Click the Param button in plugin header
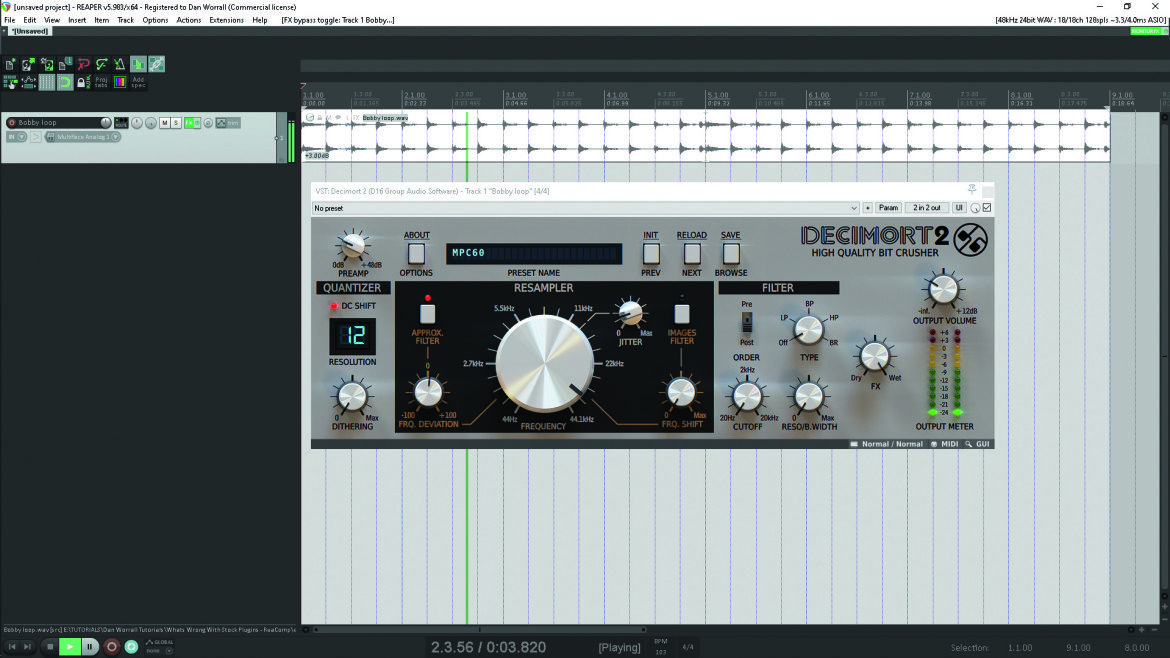Image resolution: width=1170 pixels, height=658 pixels. [888, 207]
